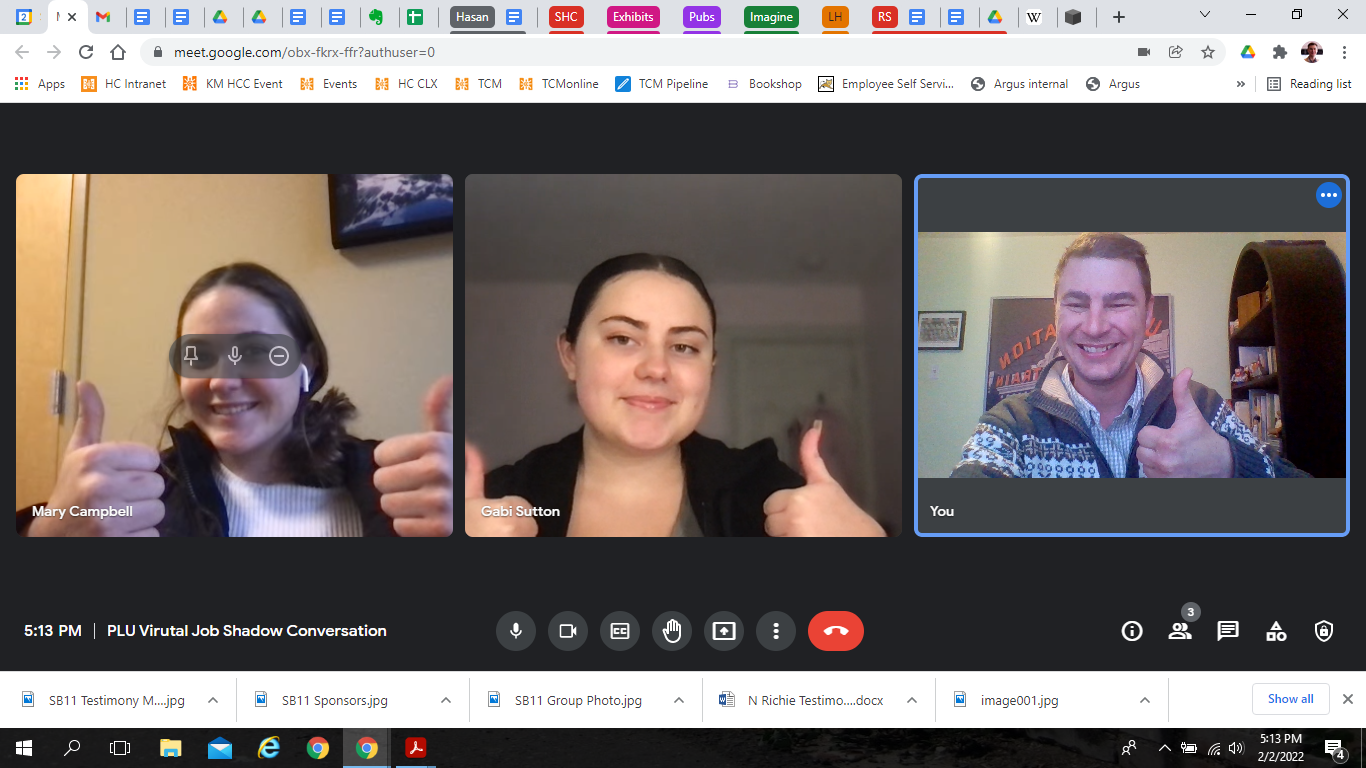Switch to the SHC tab group
1366x768 pixels.
pos(566,17)
